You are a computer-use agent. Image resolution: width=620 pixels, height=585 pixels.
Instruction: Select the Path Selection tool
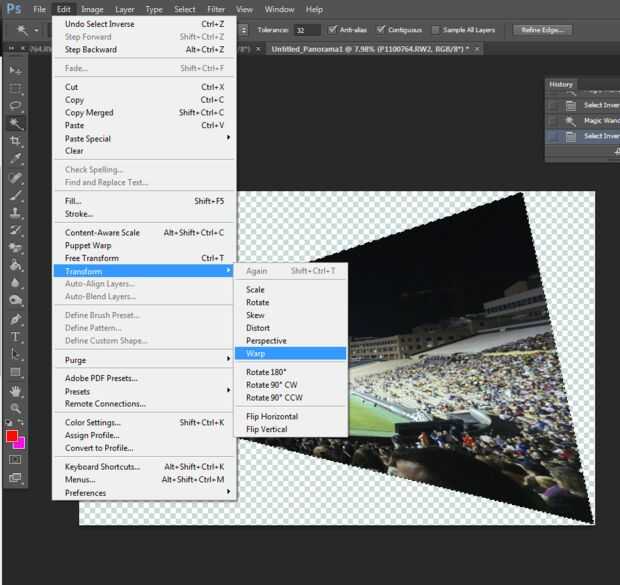pos(15,354)
